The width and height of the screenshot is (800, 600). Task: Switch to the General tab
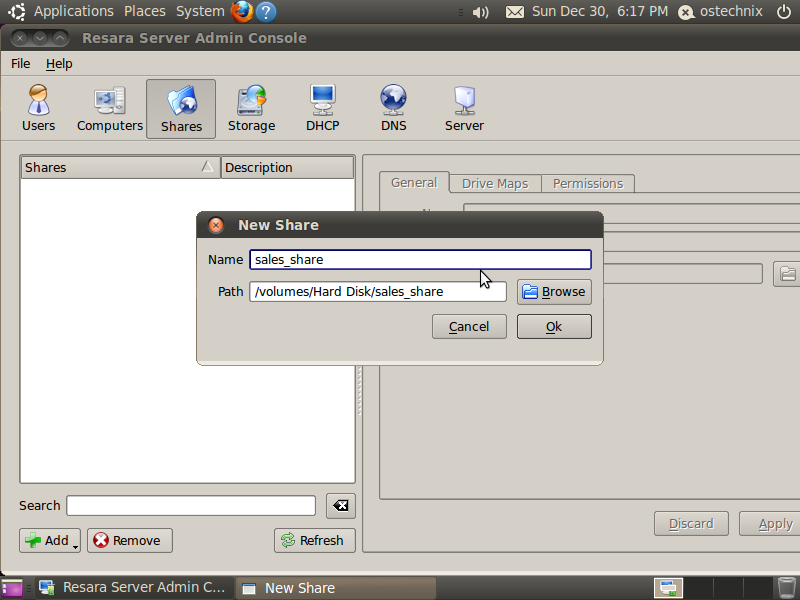coord(414,183)
